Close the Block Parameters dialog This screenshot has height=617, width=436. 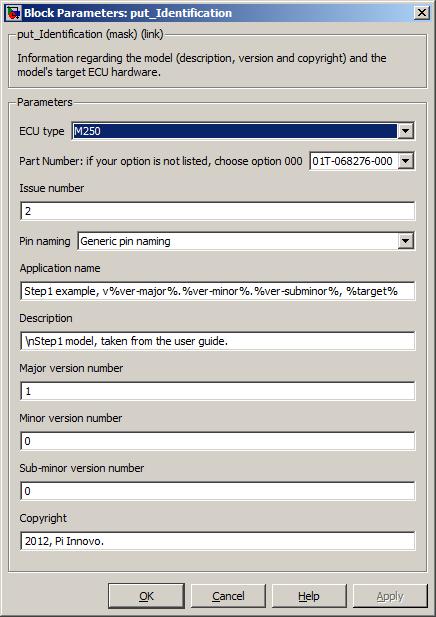pos(421,13)
